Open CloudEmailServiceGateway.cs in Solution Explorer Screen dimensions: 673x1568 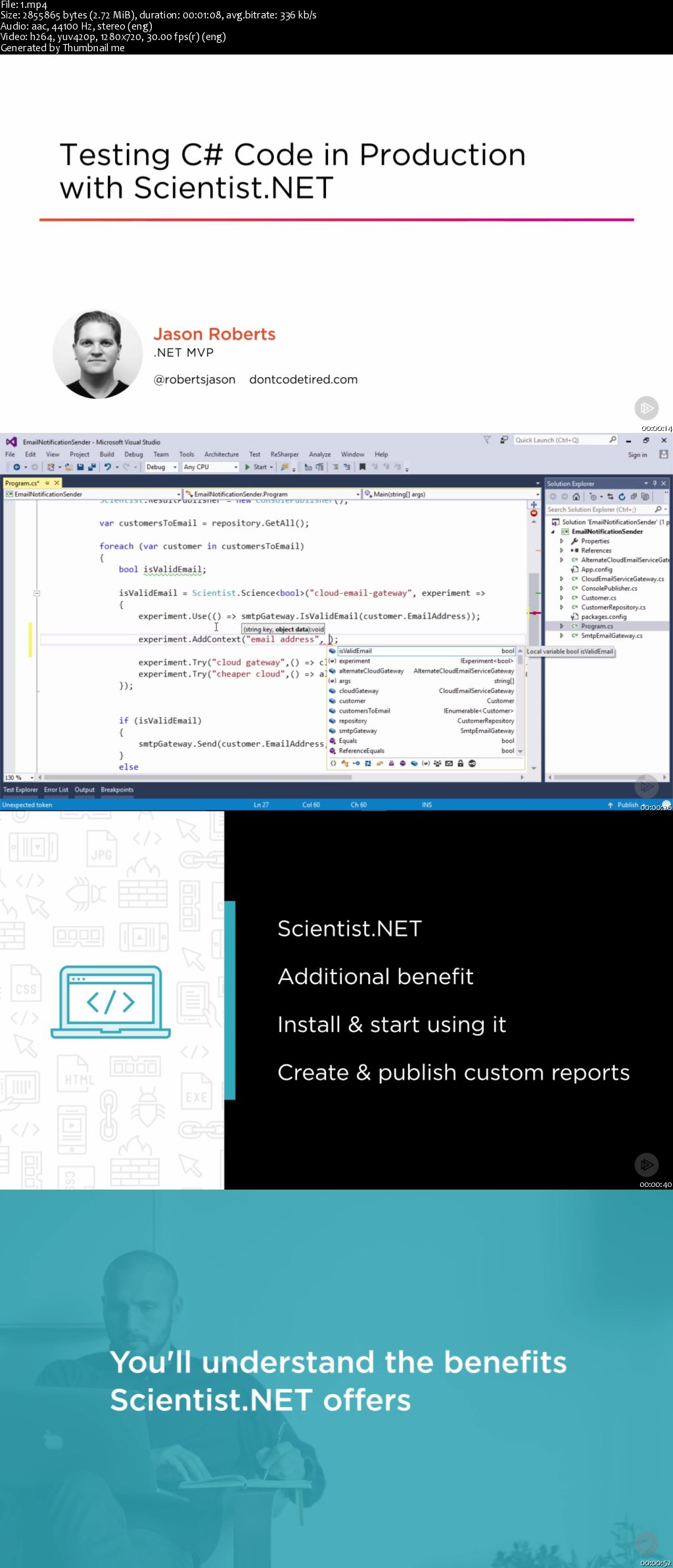(x=622, y=579)
